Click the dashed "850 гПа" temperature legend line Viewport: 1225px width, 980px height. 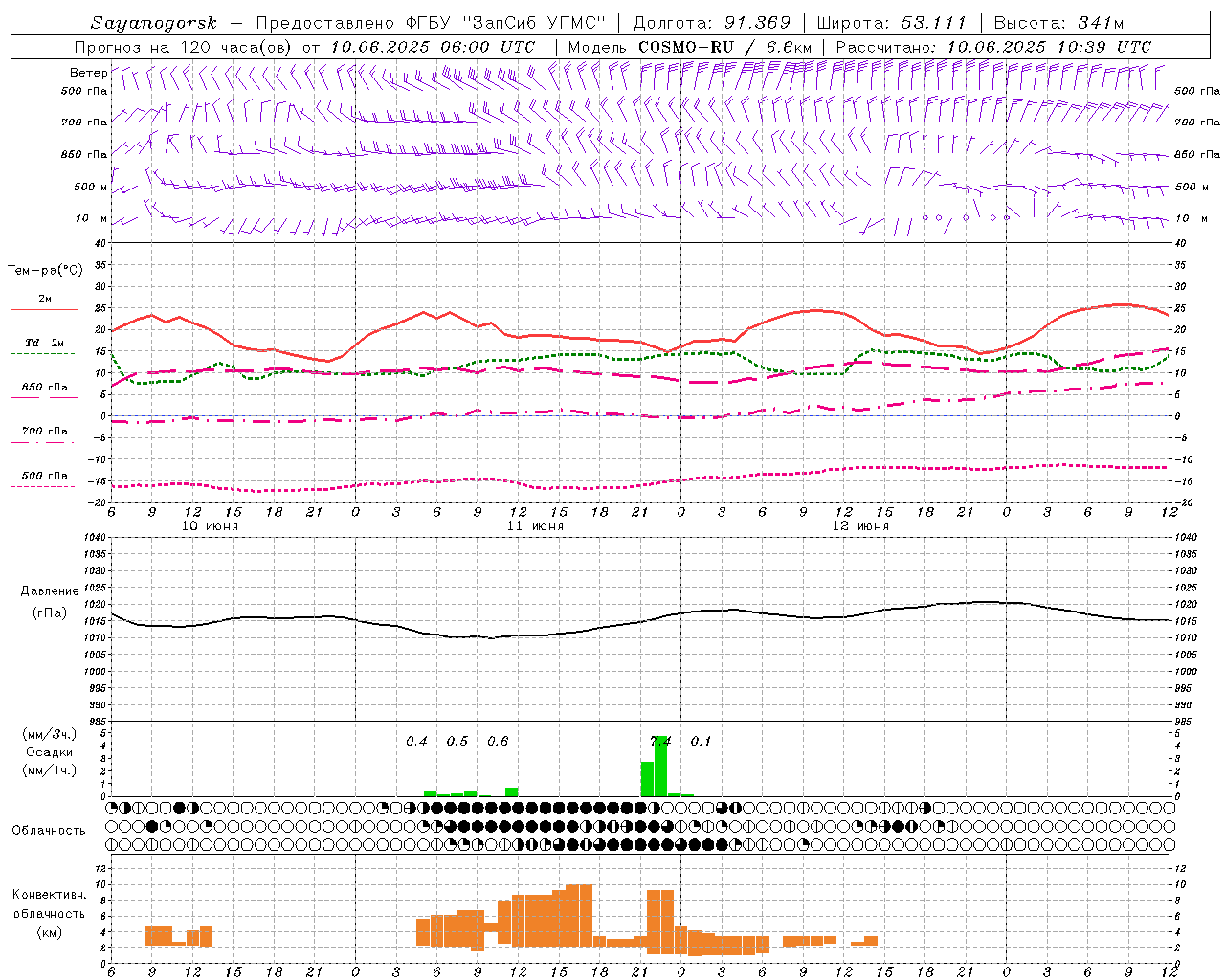(44, 397)
